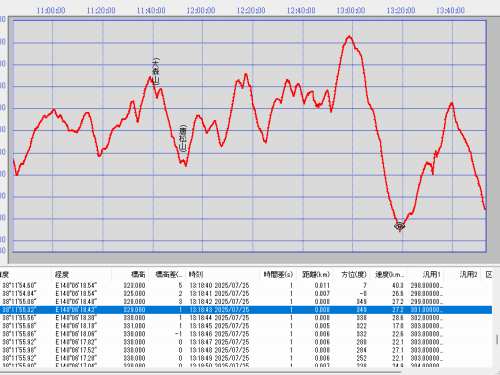The image size is (500, 375).
Task: Click the 13:00:00 time axis label
Action: [x=351, y=11]
